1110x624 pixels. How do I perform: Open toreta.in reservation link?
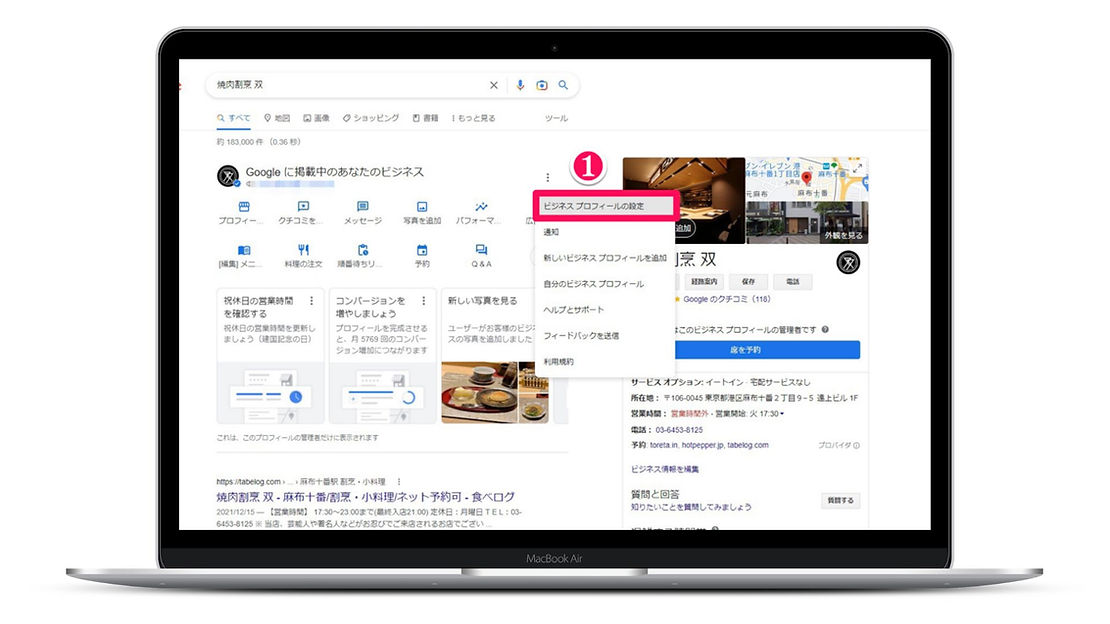click(663, 446)
